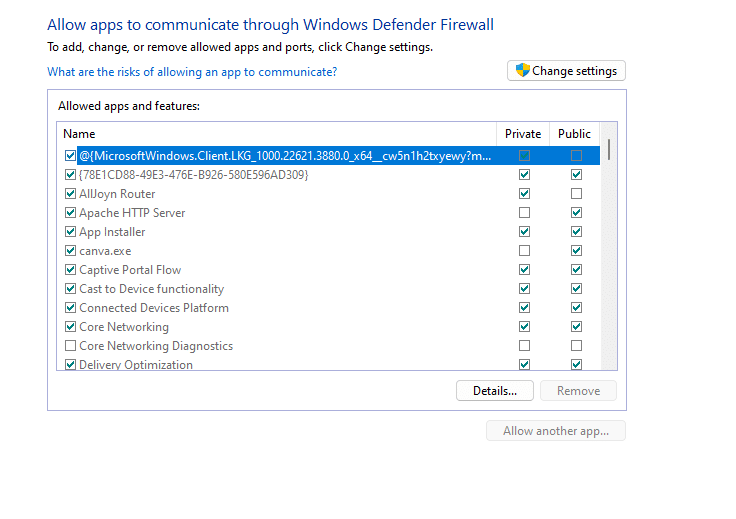Image resolution: width=736 pixels, height=519 pixels.
Task: Toggle Public for MicrosoftWindows.Client.LKG entry
Action: pyautogui.click(x=576, y=156)
